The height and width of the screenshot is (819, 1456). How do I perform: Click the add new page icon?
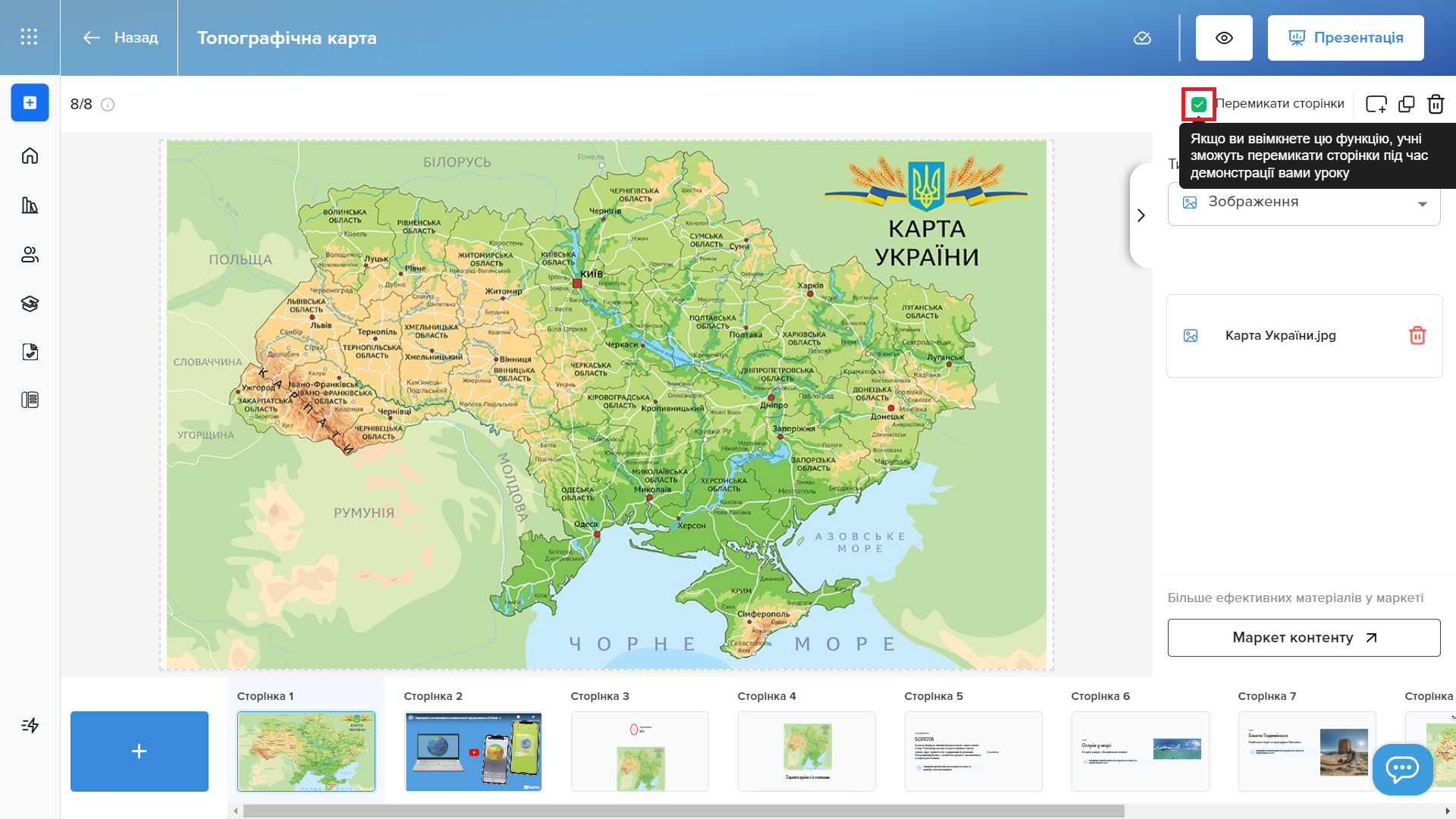1376,104
